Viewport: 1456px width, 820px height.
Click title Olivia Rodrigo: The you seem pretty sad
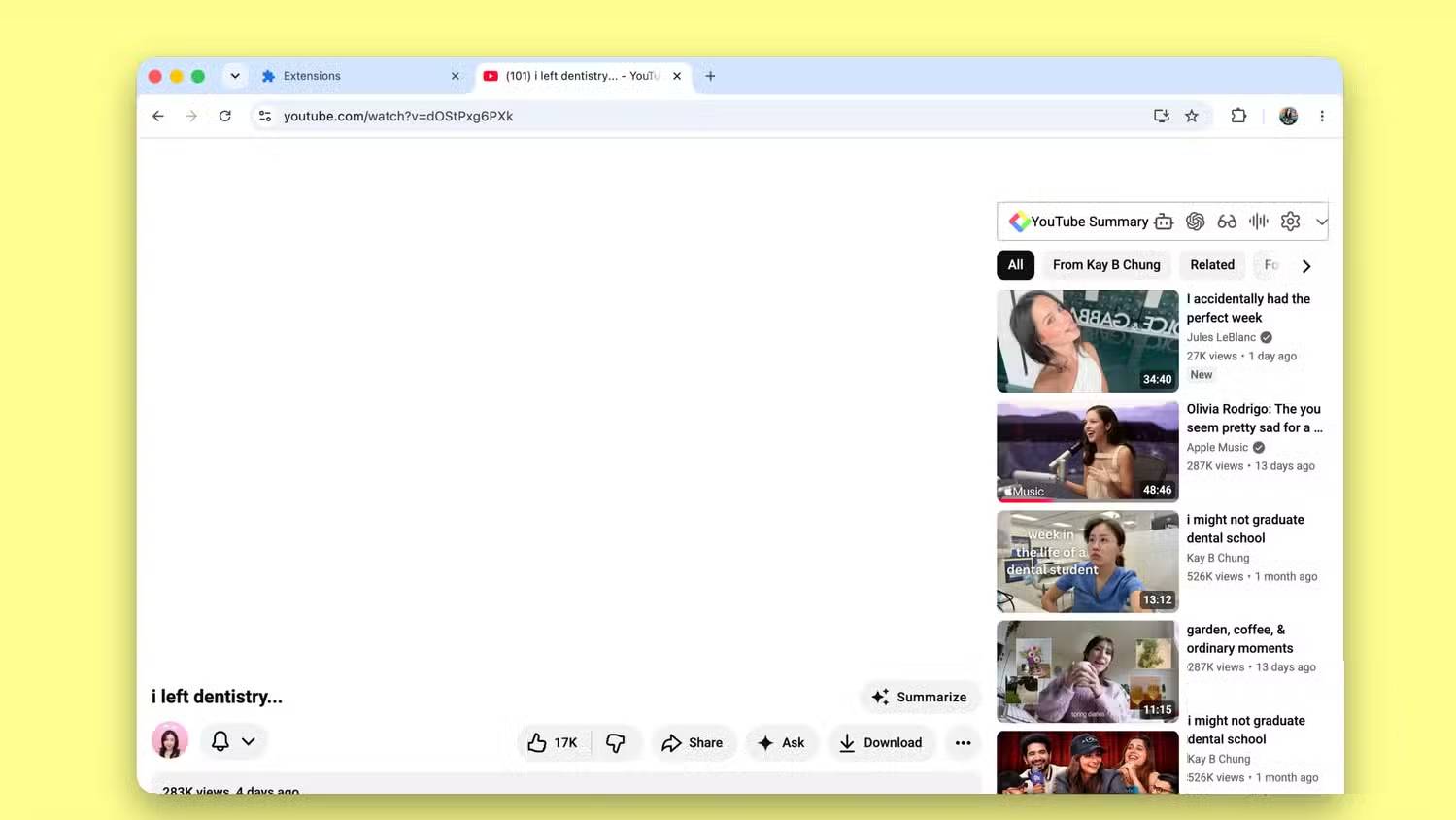coord(1254,418)
